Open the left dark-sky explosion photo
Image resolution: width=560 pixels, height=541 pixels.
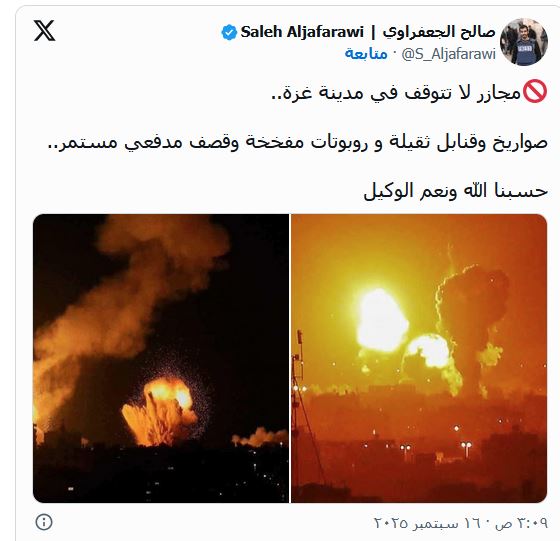click(x=161, y=358)
